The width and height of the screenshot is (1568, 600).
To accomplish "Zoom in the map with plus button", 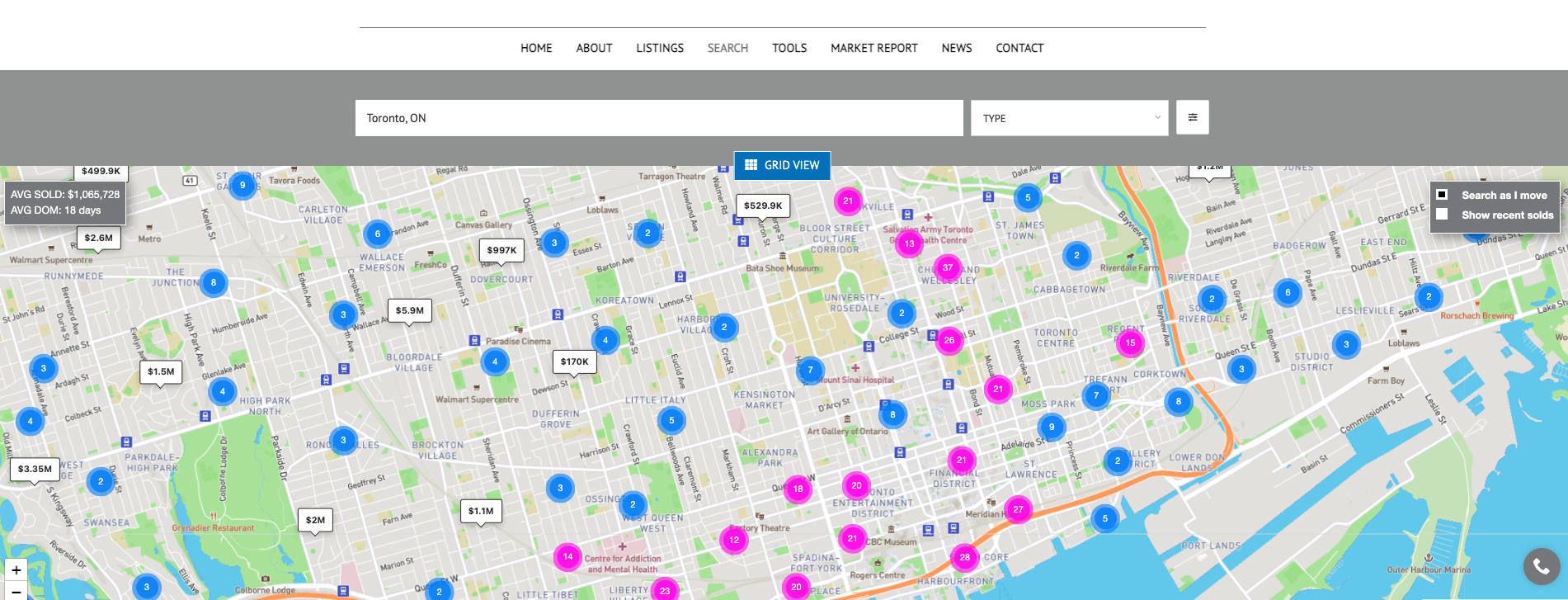I will click(x=16, y=569).
